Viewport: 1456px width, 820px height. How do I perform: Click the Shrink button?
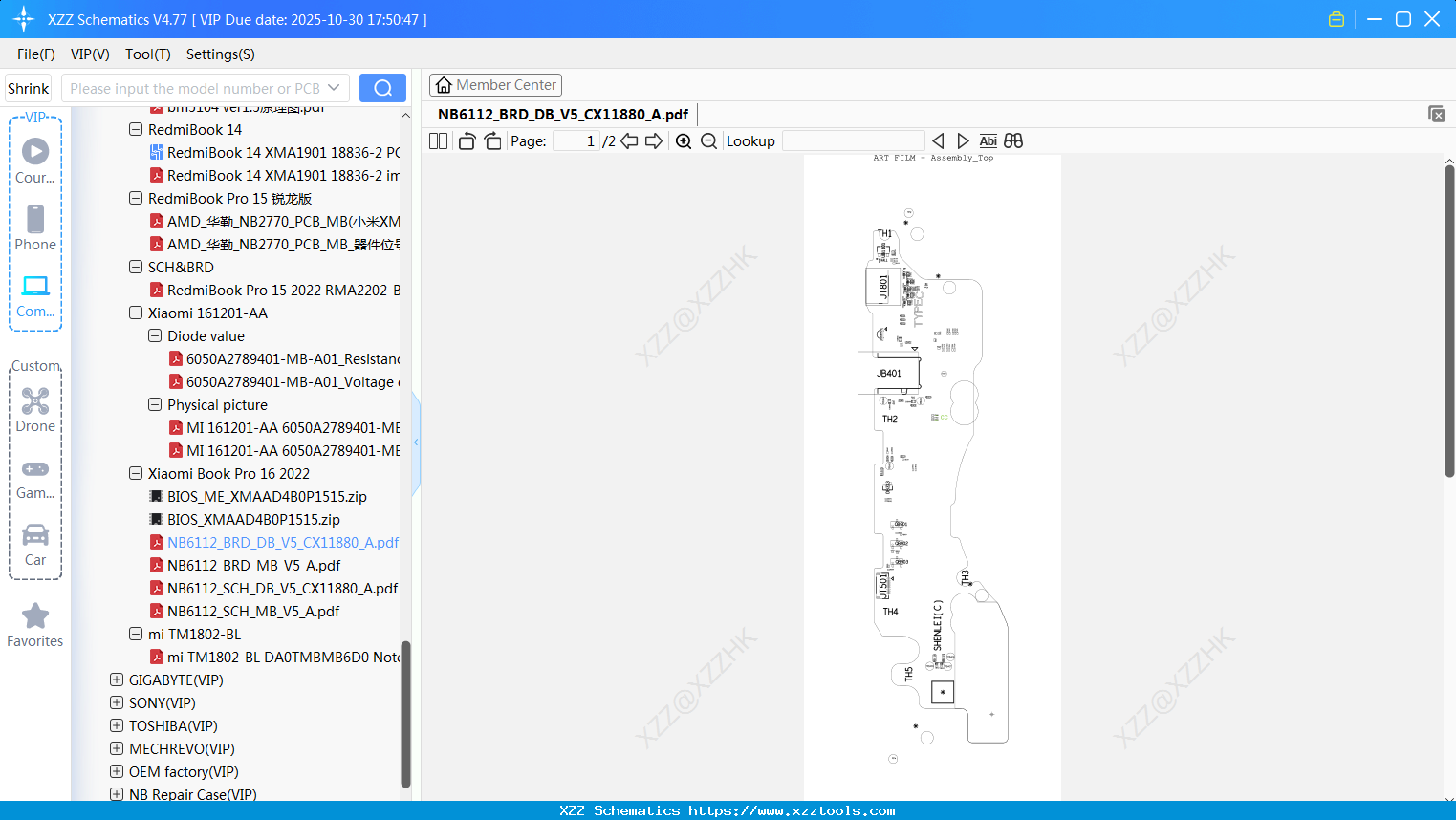(x=28, y=88)
